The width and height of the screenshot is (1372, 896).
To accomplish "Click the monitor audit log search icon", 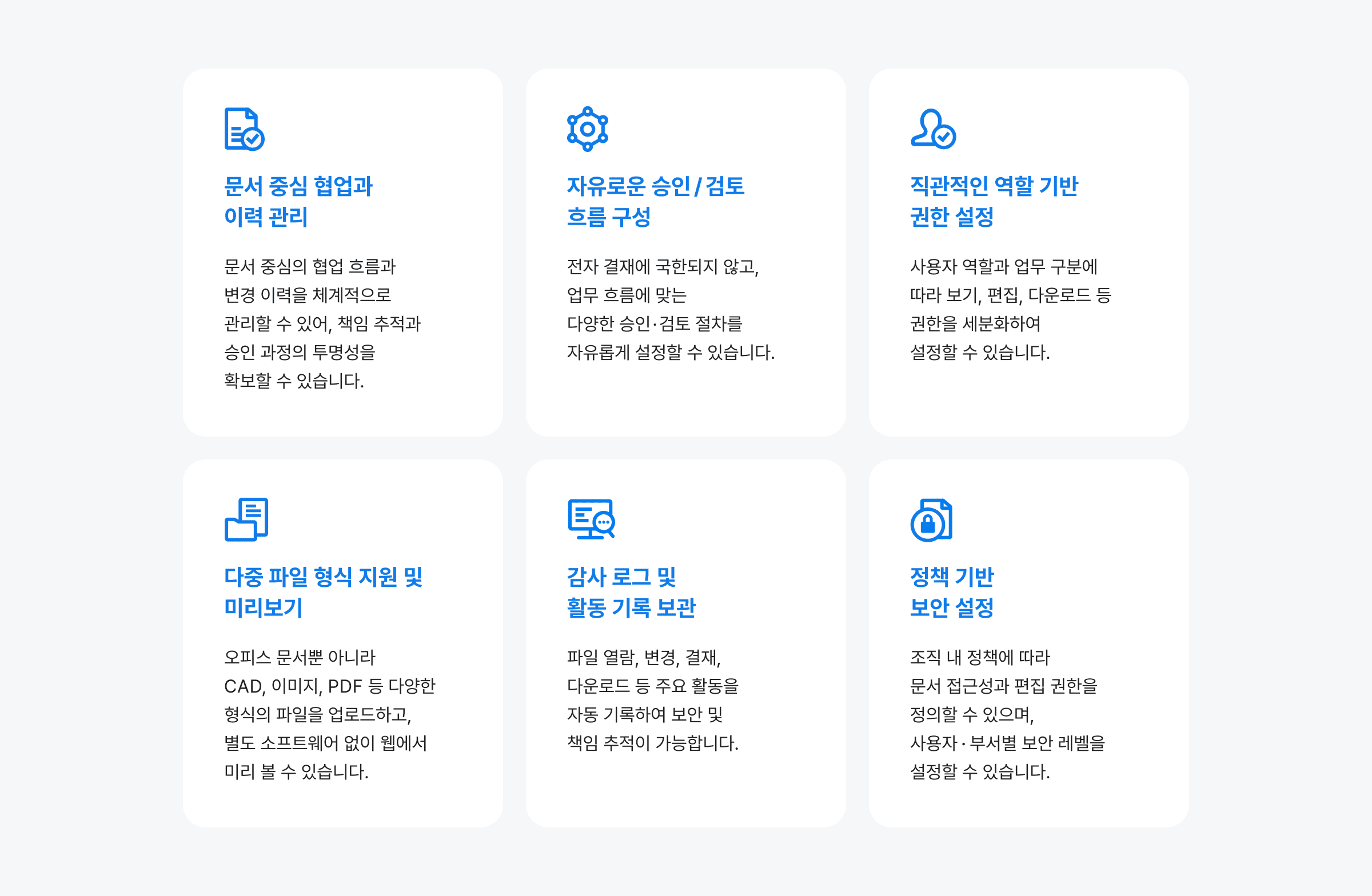I will [x=591, y=519].
